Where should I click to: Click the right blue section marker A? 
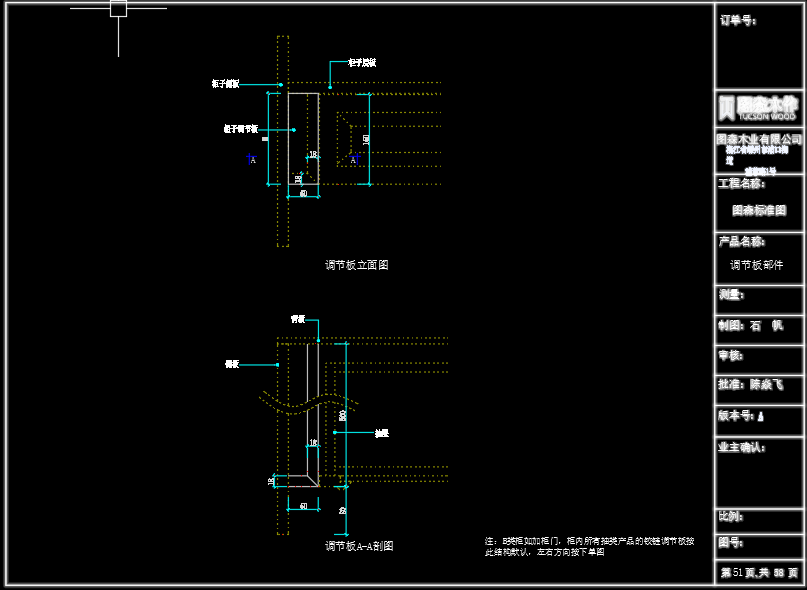pos(353,159)
